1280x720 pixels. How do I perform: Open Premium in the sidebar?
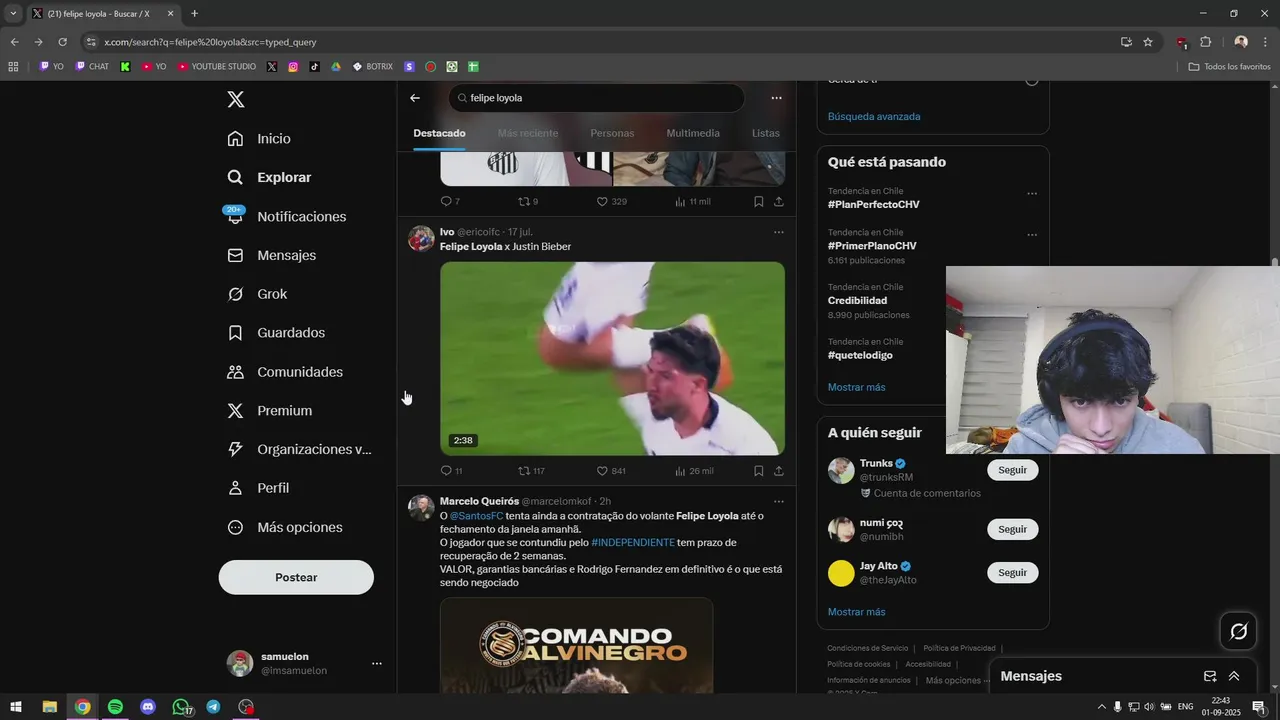point(269,410)
